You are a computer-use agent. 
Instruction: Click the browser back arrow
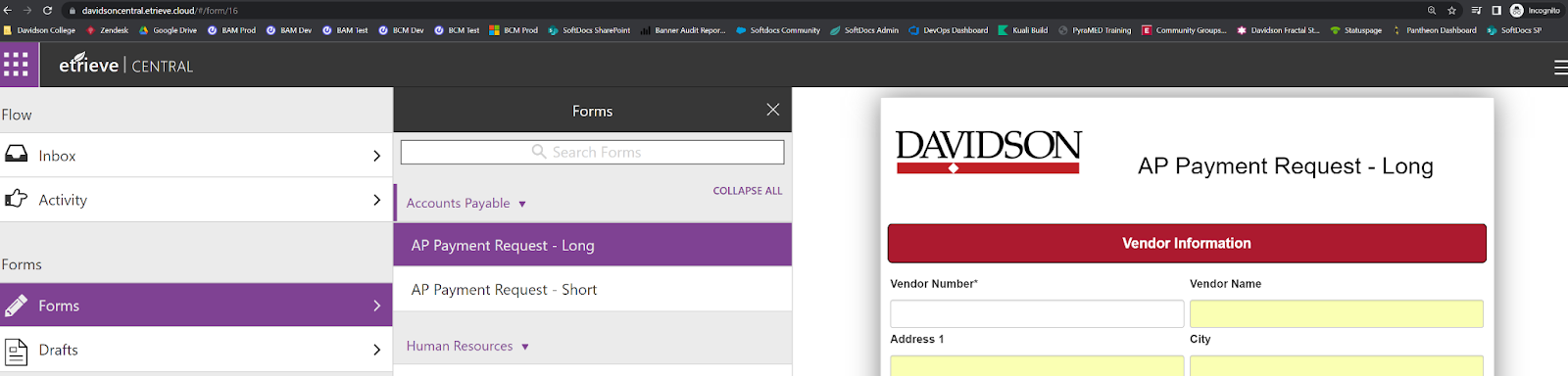pos(8,10)
